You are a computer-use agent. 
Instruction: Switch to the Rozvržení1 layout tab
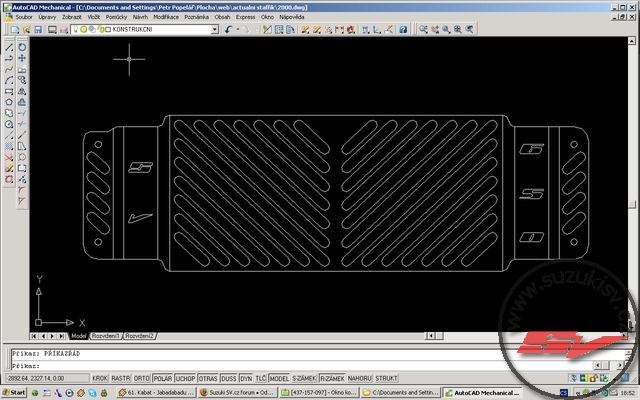click(106, 336)
